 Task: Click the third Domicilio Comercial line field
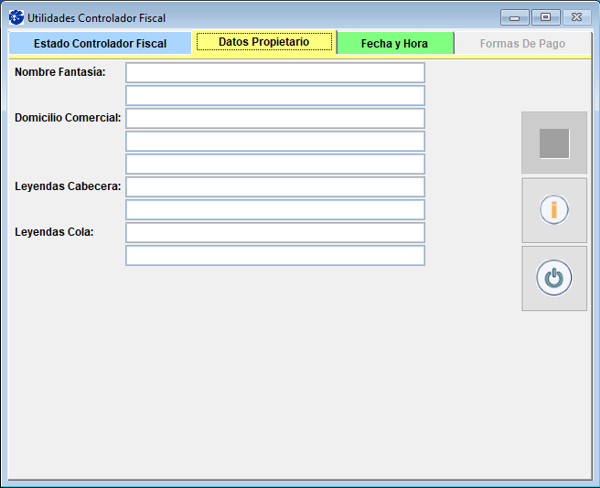(x=275, y=164)
